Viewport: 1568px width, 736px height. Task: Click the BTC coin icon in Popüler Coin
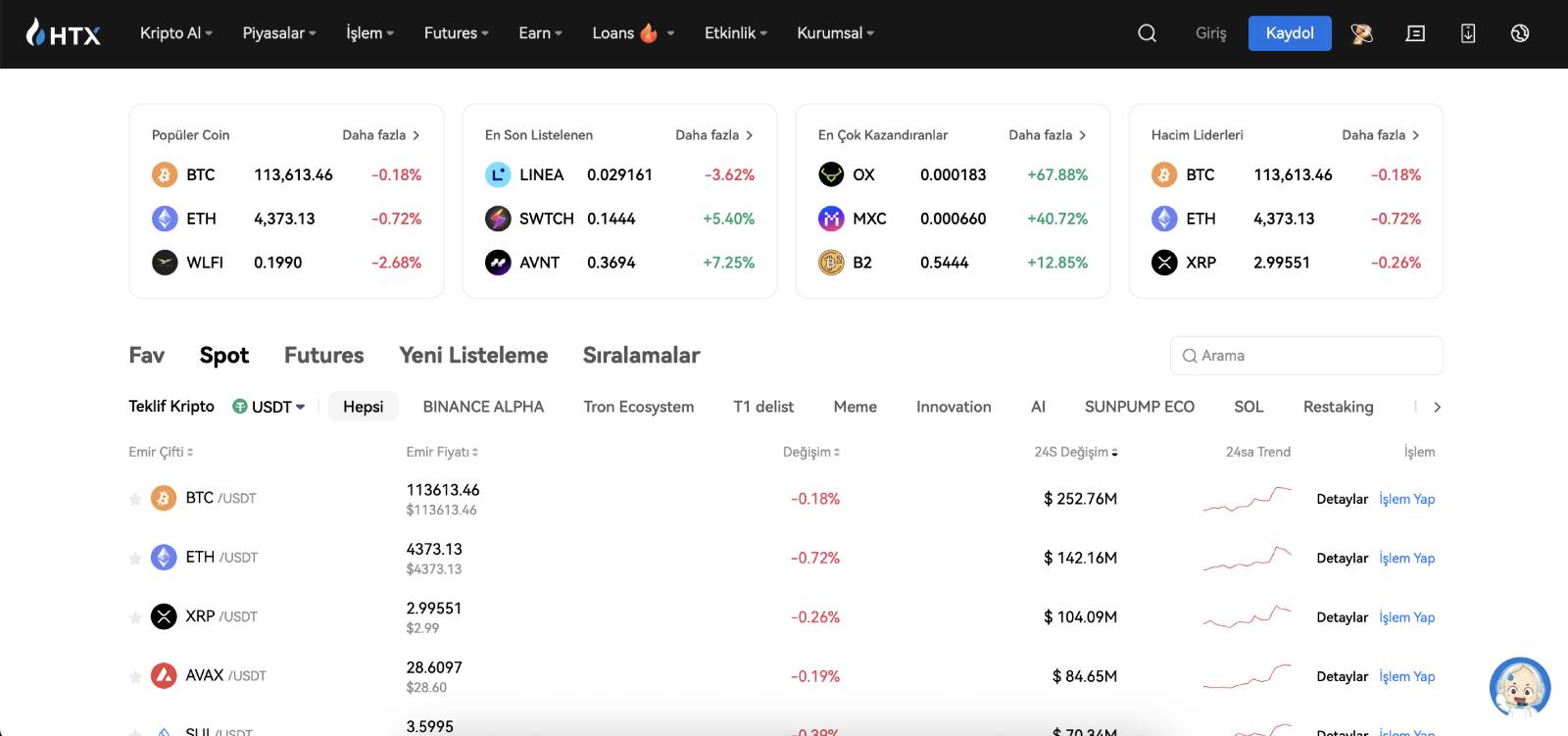click(x=165, y=174)
